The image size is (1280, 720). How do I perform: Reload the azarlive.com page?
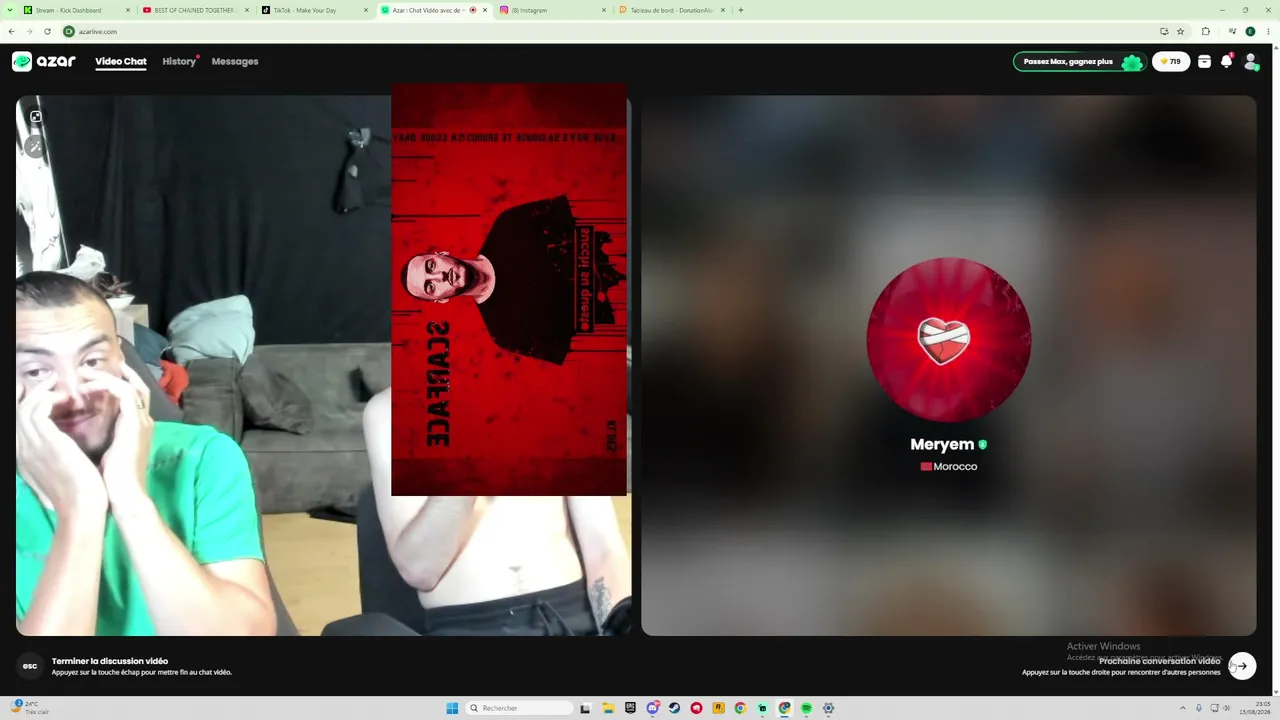(47, 31)
